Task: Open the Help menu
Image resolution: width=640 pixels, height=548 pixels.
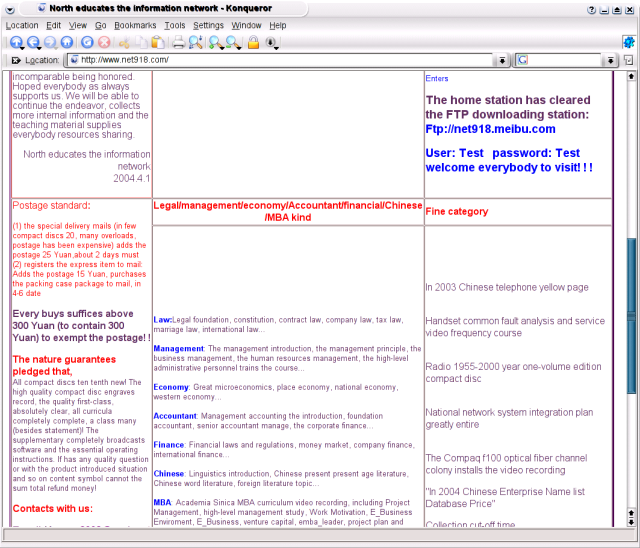Action: [x=278, y=25]
